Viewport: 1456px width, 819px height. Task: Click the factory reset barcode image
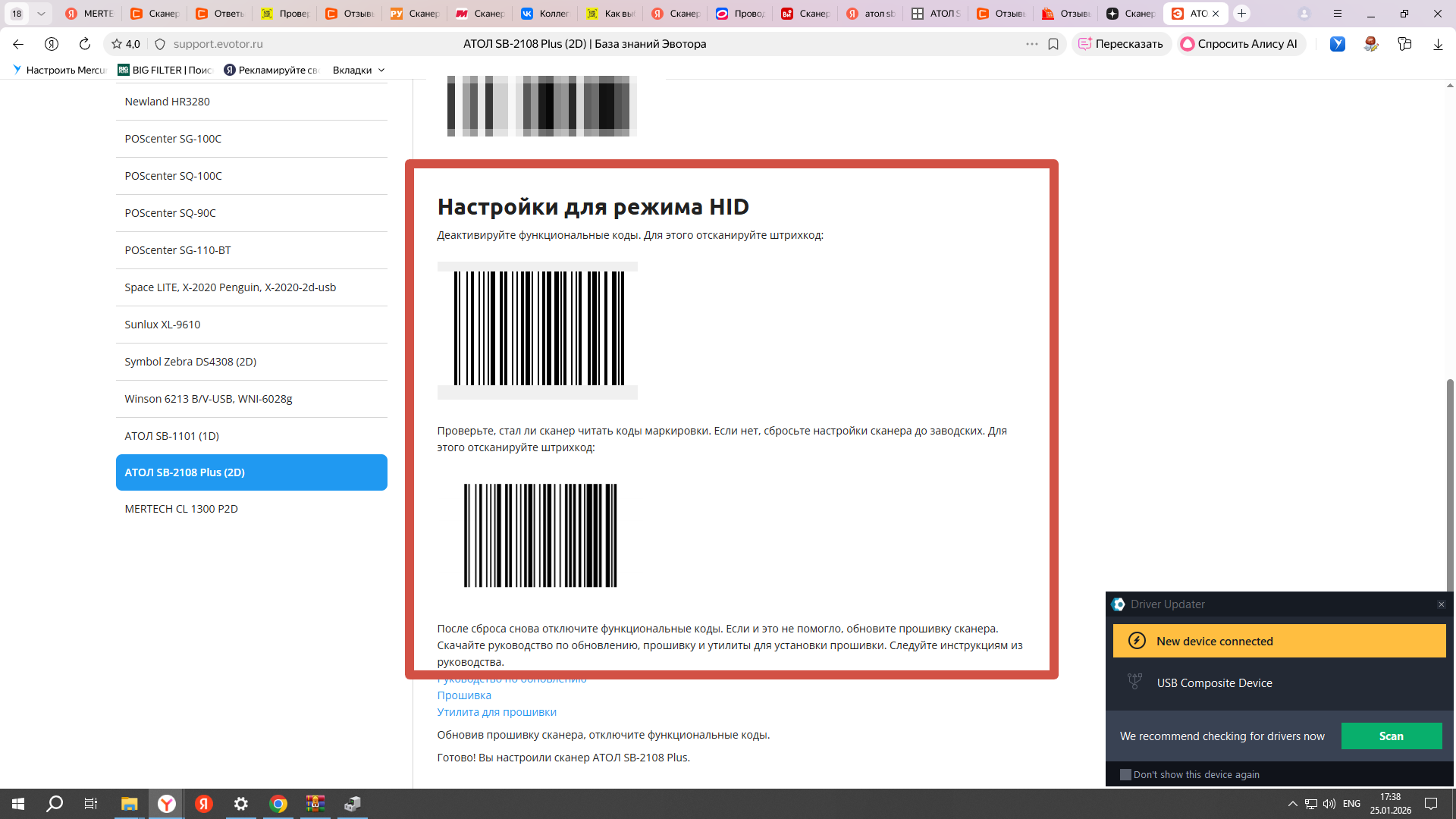540,535
